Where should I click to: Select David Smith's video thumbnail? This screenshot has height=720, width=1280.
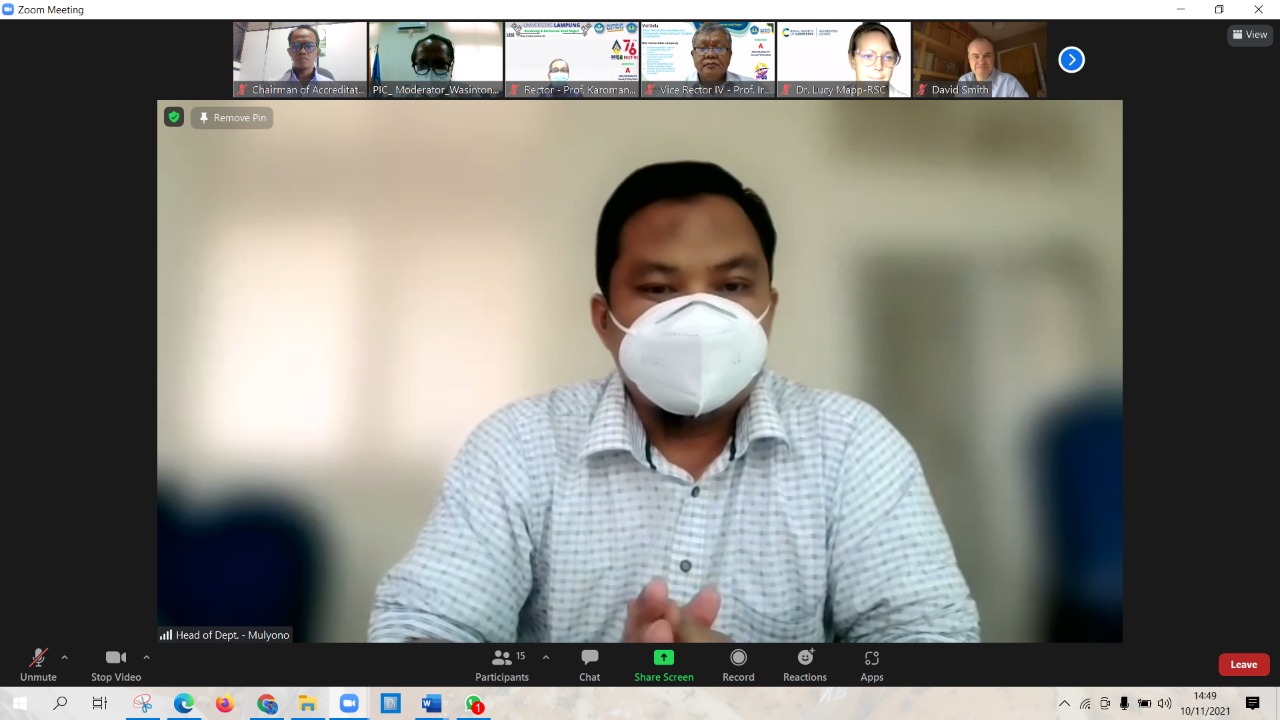(979, 60)
